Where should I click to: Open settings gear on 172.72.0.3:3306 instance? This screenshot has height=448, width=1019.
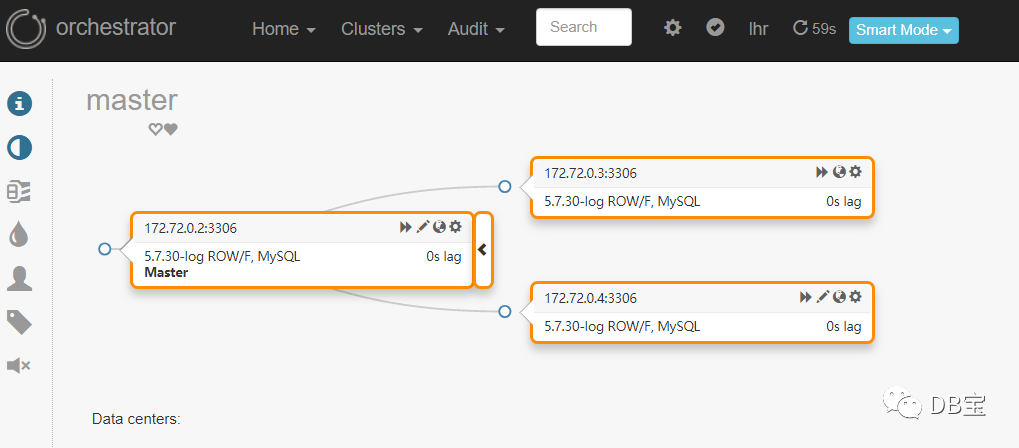[855, 172]
